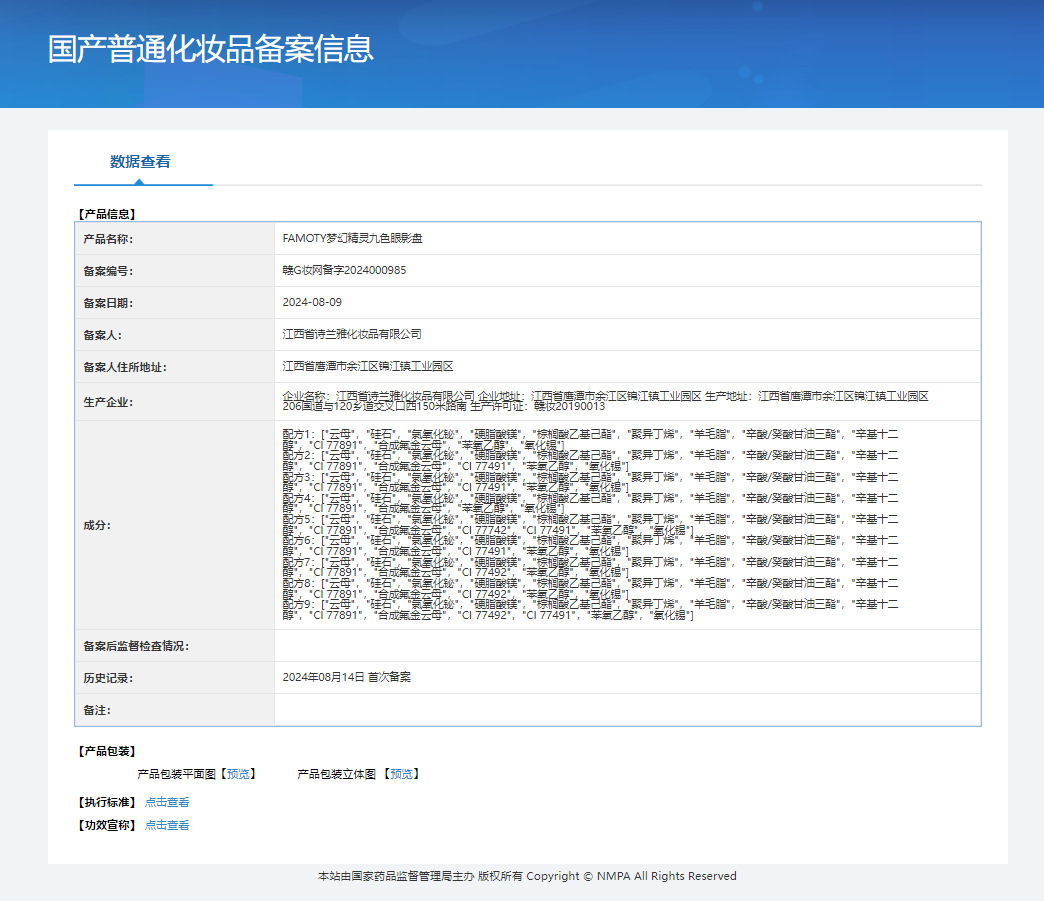Click history entry 2024年08月14日 首次备案
The height and width of the screenshot is (901, 1044).
[x=346, y=677]
